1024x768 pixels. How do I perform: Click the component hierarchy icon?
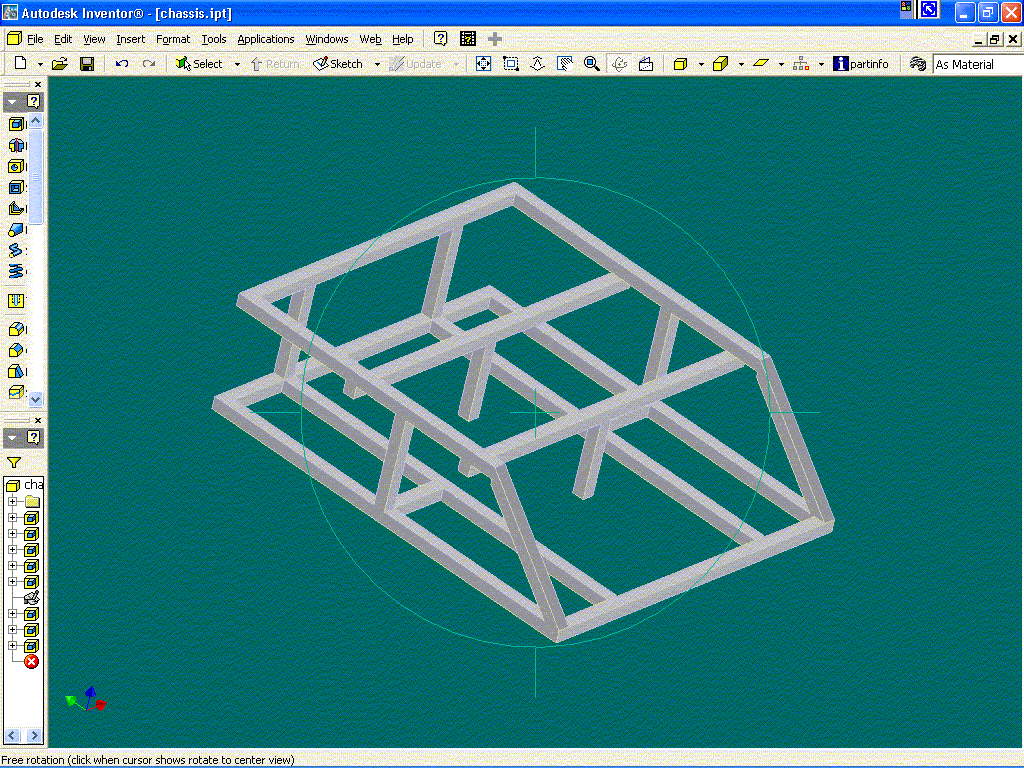(x=801, y=64)
